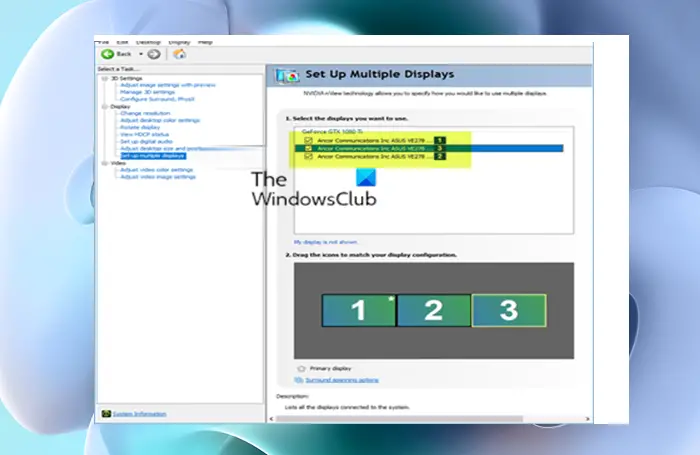Image resolution: width=700 pixels, height=455 pixels.
Task: Open the Desktop menu
Action: 148,42
